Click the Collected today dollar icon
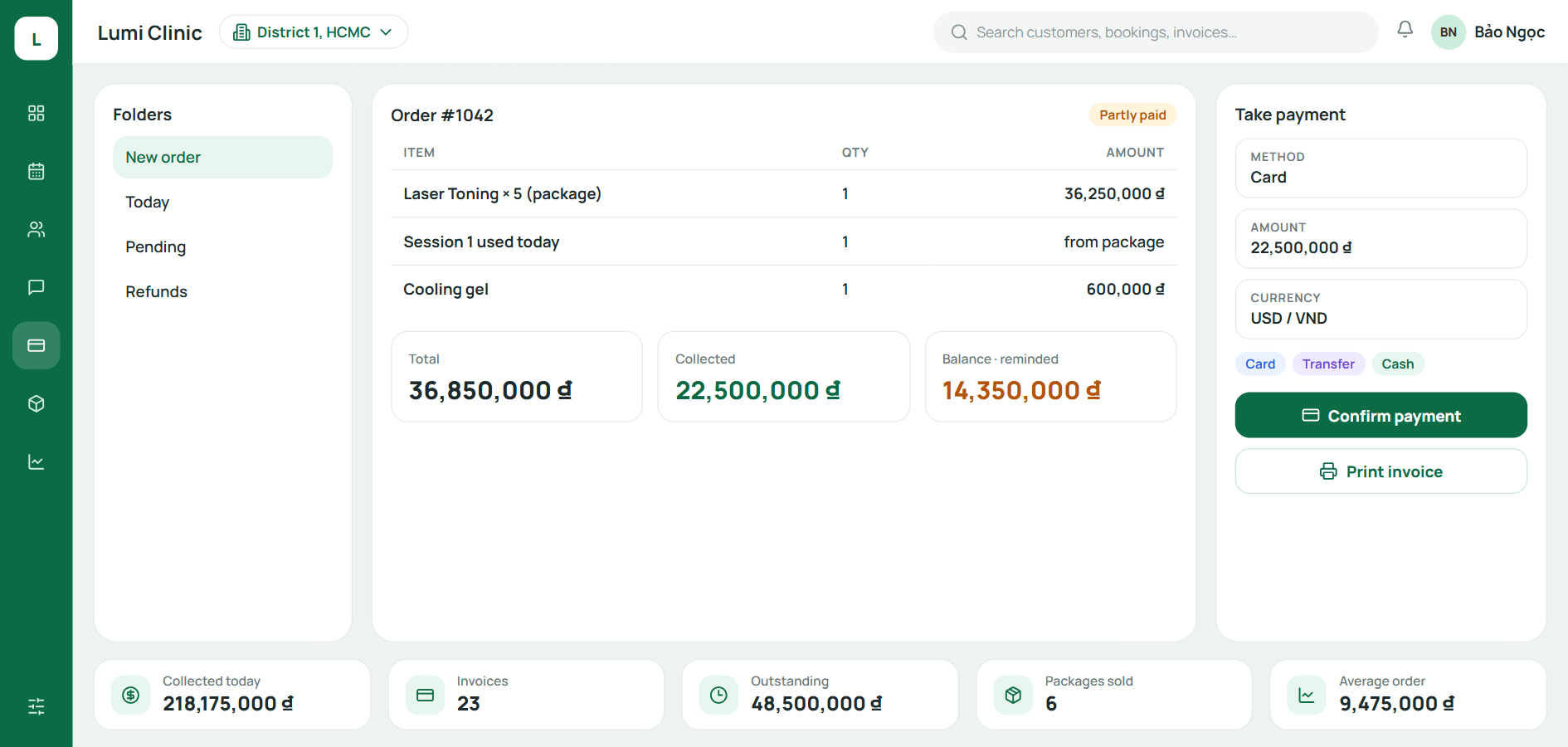The image size is (1568, 747). click(x=131, y=695)
